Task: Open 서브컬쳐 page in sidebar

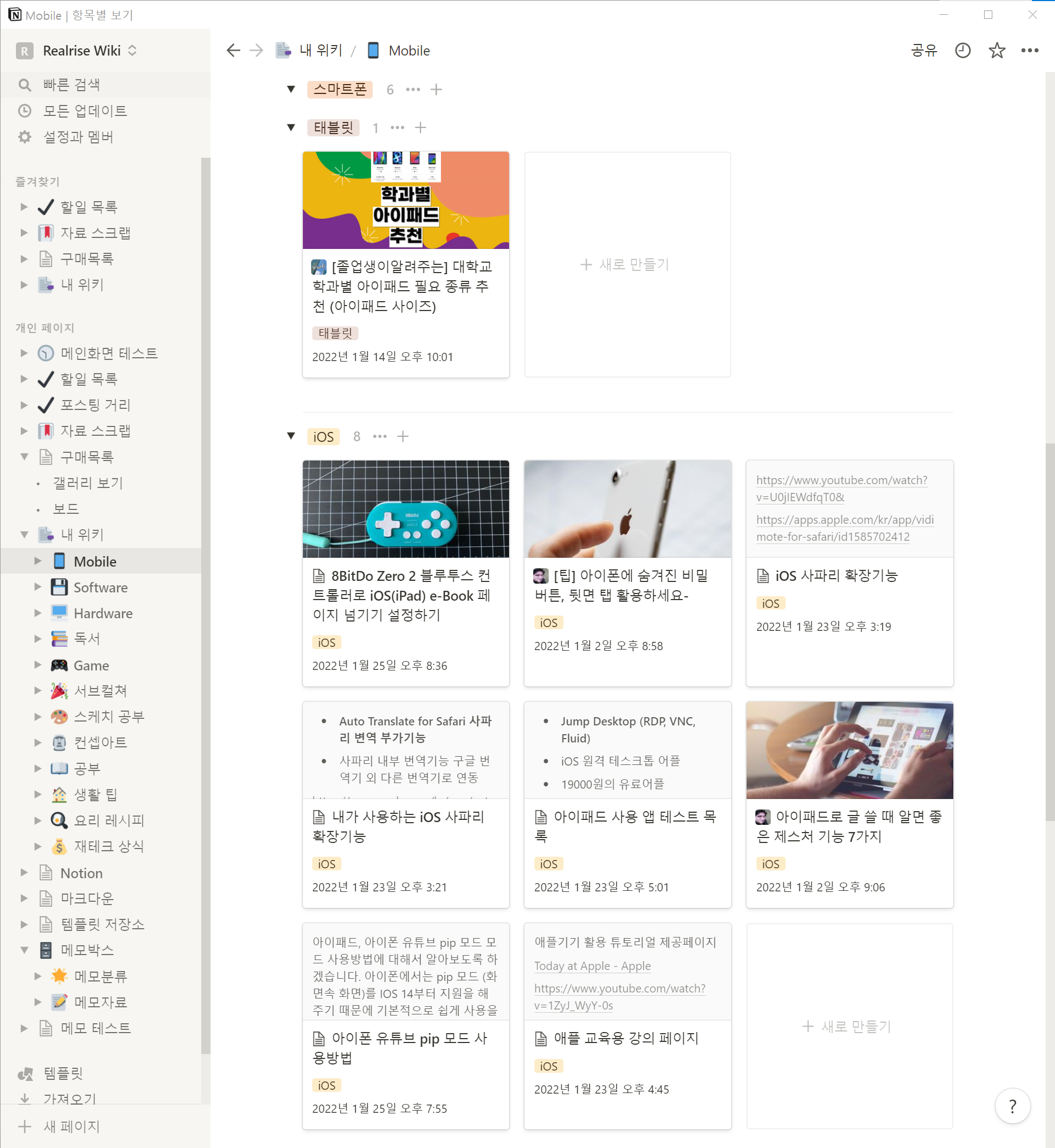Action: [x=101, y=691]
